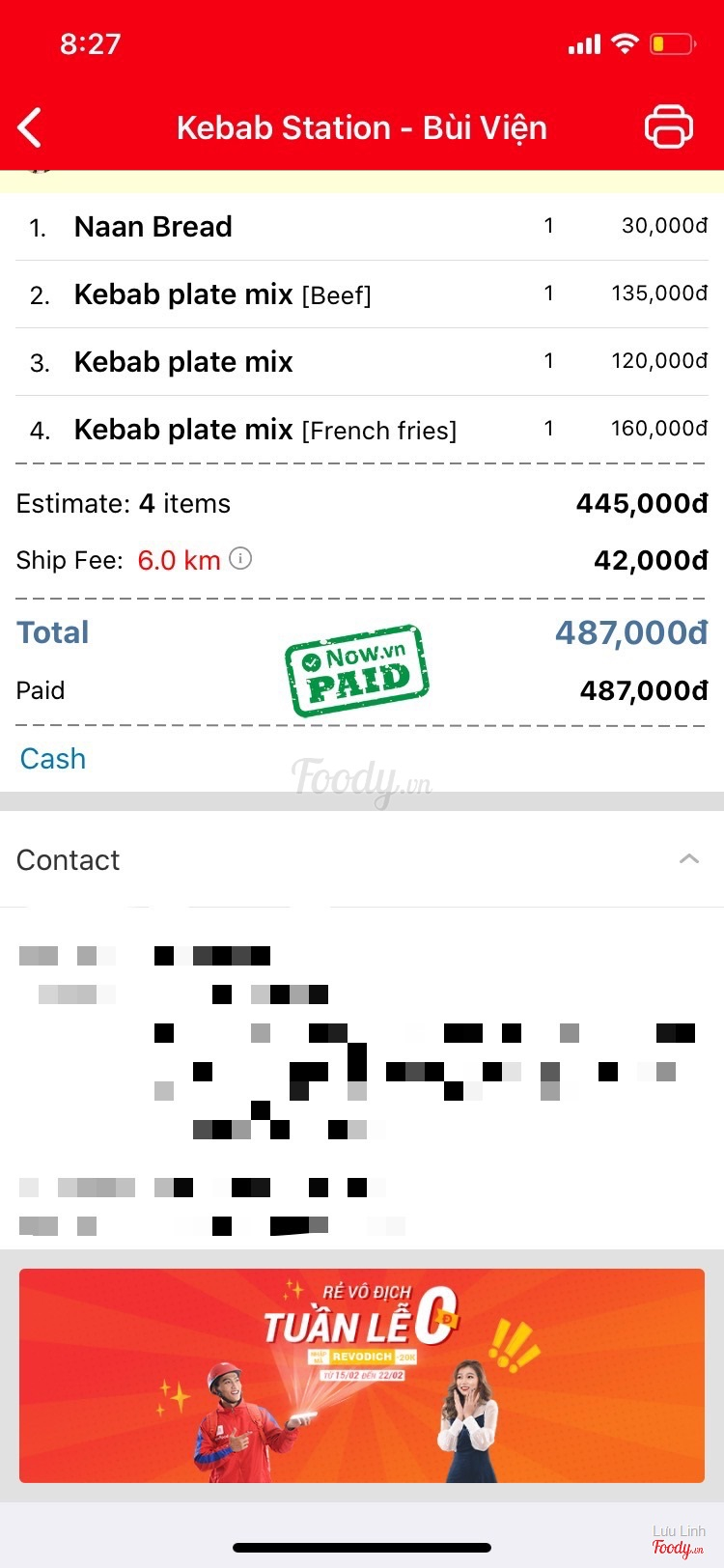Tap the battery indicator icon

673,43
